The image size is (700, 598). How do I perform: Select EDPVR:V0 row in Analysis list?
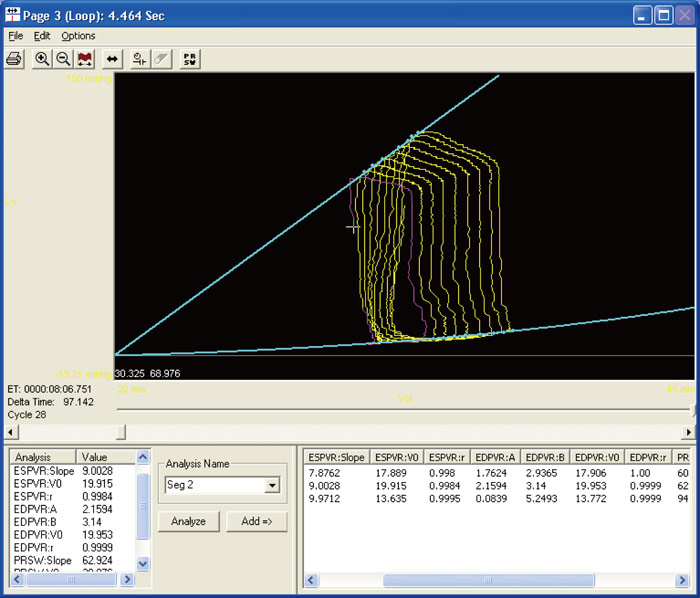73,535
